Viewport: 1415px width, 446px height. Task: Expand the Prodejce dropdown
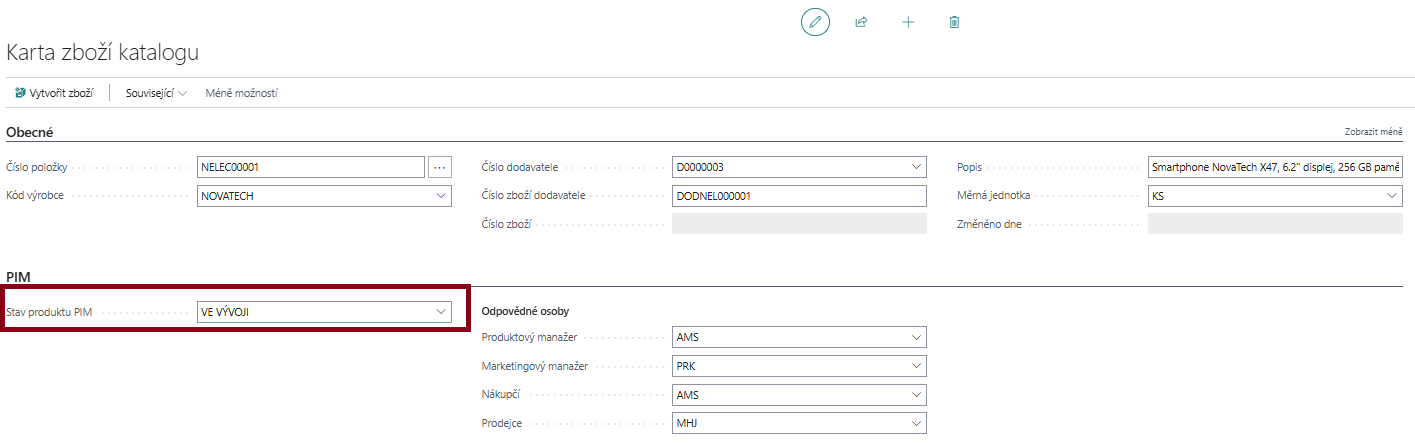pos(916,425)
